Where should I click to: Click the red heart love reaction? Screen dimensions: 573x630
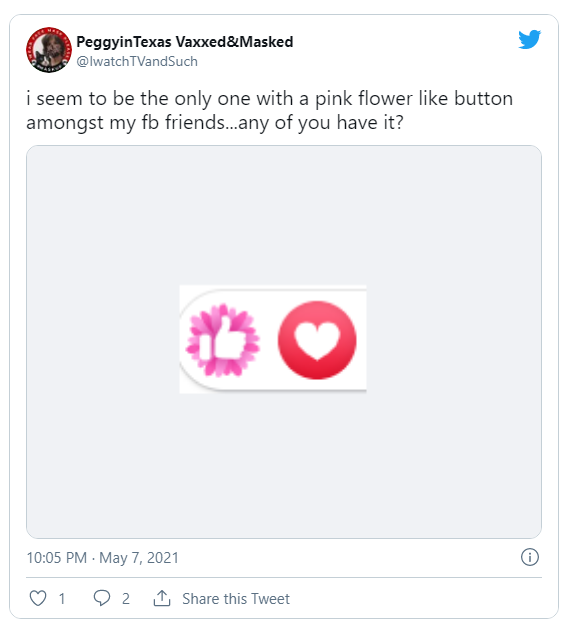coord(317,340)
